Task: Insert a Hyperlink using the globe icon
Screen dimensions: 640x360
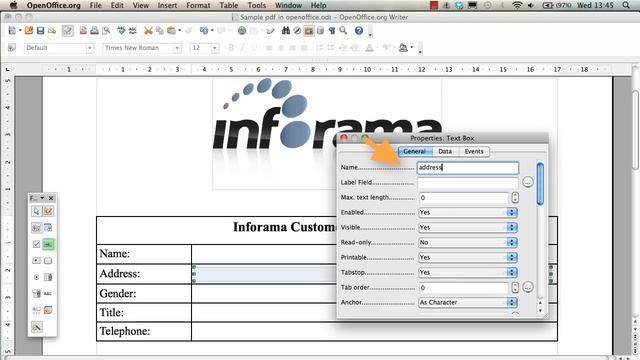Action: [x=242, y=31]
